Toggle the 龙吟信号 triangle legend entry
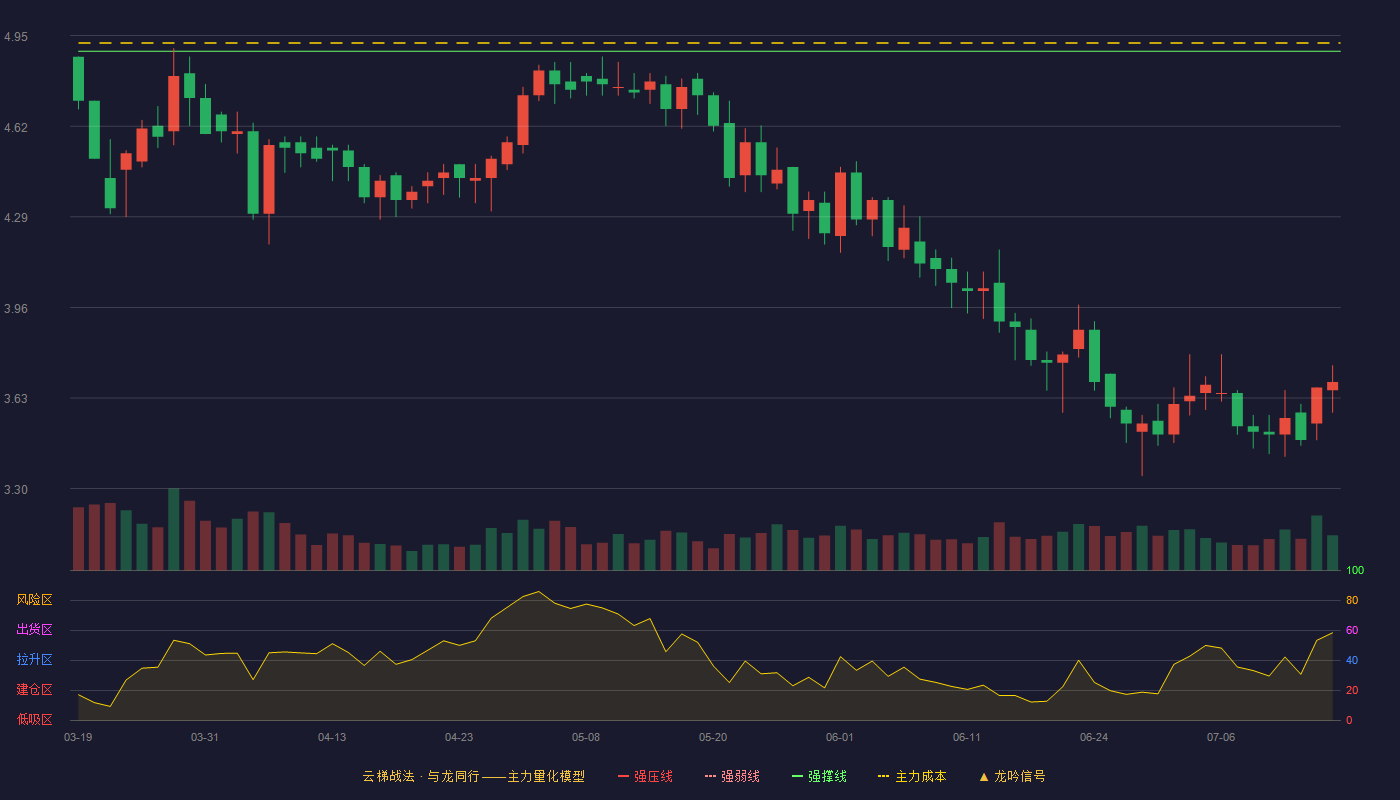 click(x=1012, y=776)
